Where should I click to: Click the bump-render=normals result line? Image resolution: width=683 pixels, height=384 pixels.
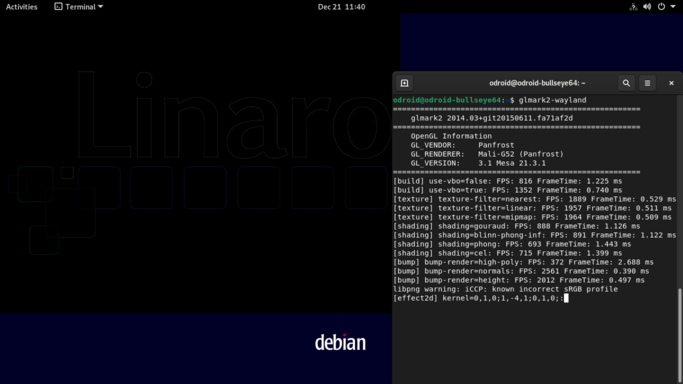[521, 271]
